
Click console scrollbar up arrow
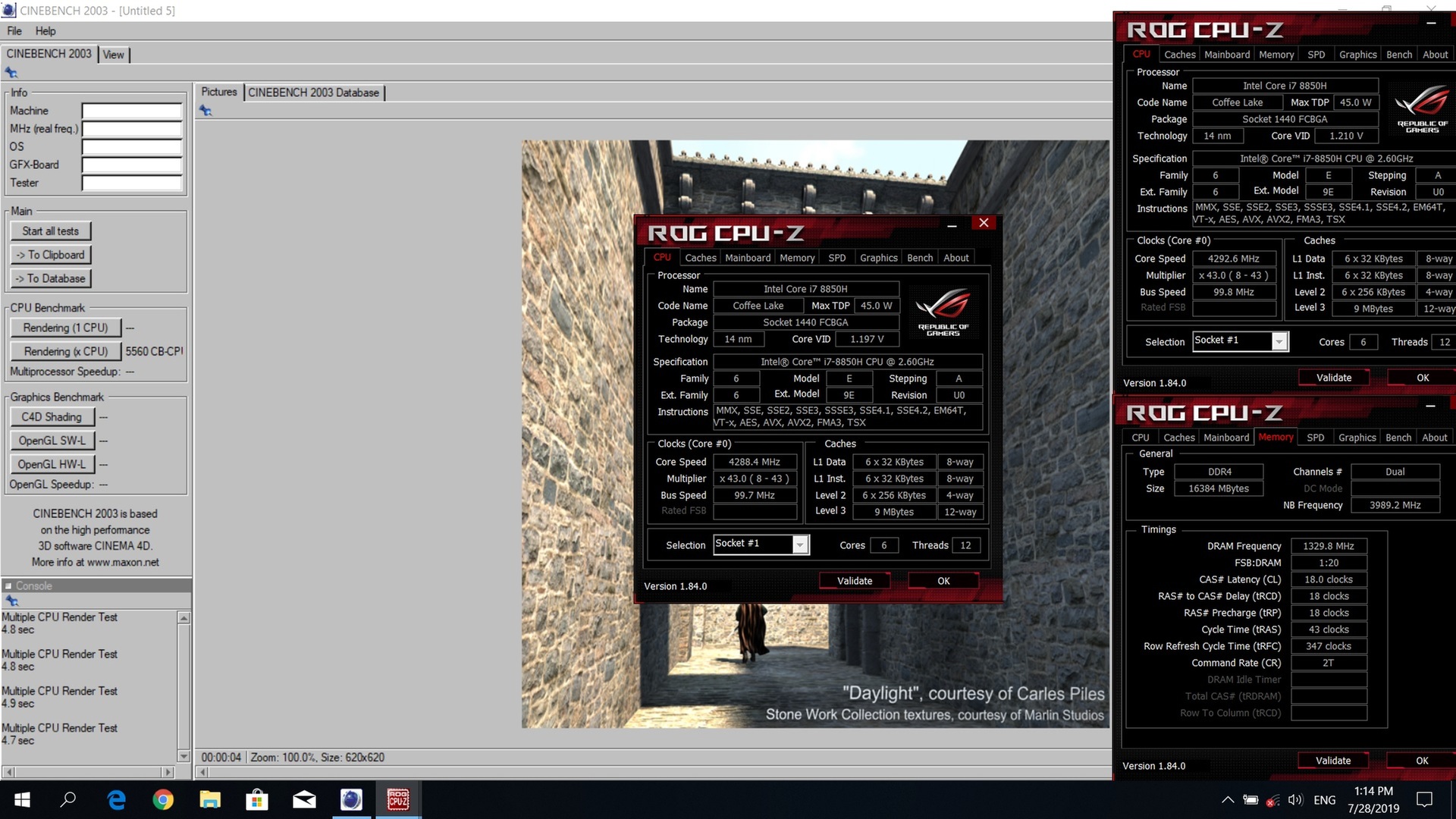(x=184, y=618)
